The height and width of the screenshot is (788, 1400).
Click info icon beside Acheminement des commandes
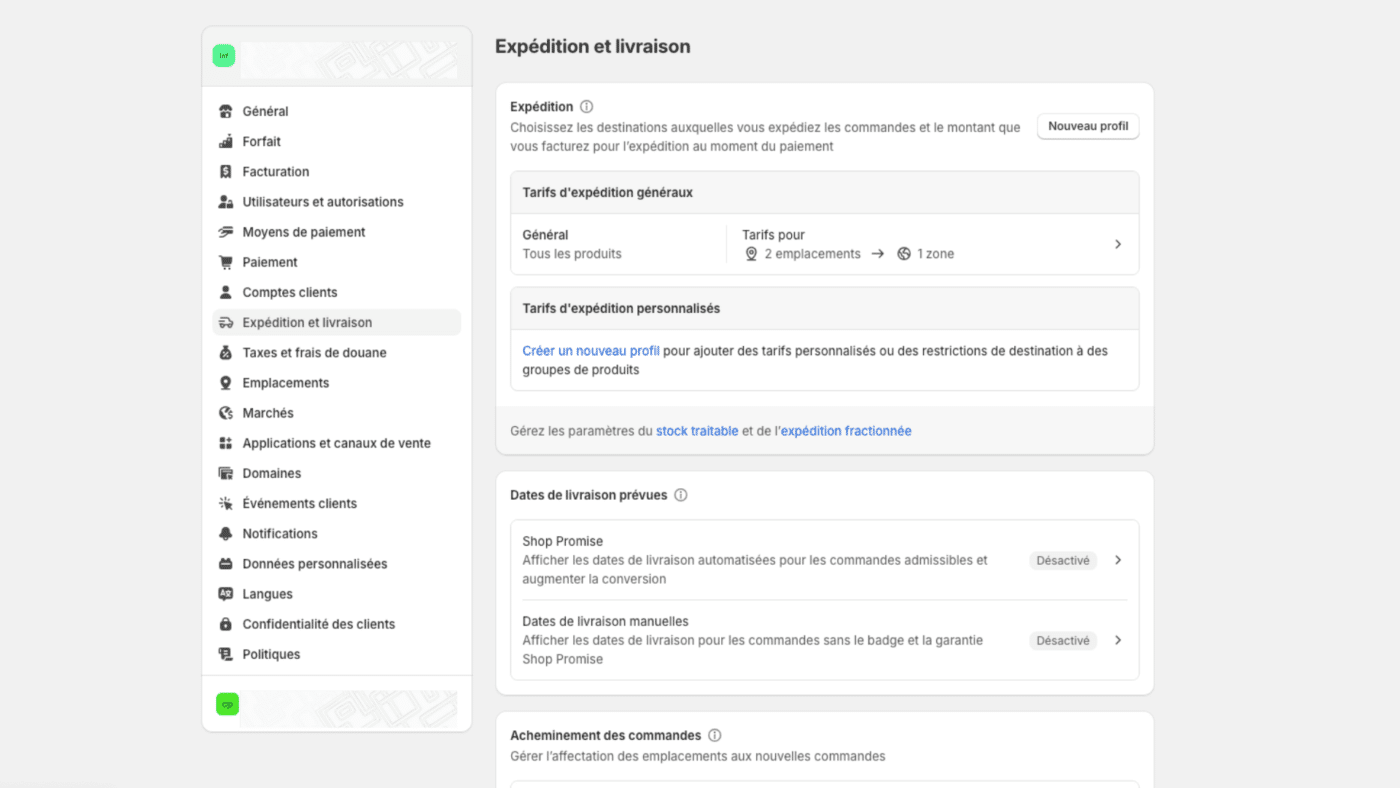(714, 735)
